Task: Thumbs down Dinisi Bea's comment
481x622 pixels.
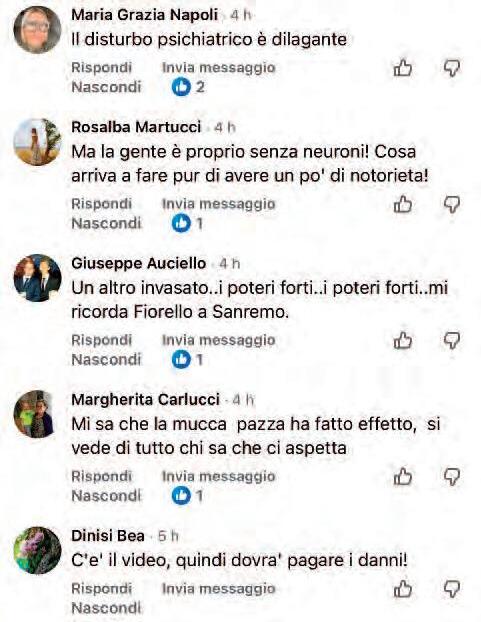Action: [451, 589]
